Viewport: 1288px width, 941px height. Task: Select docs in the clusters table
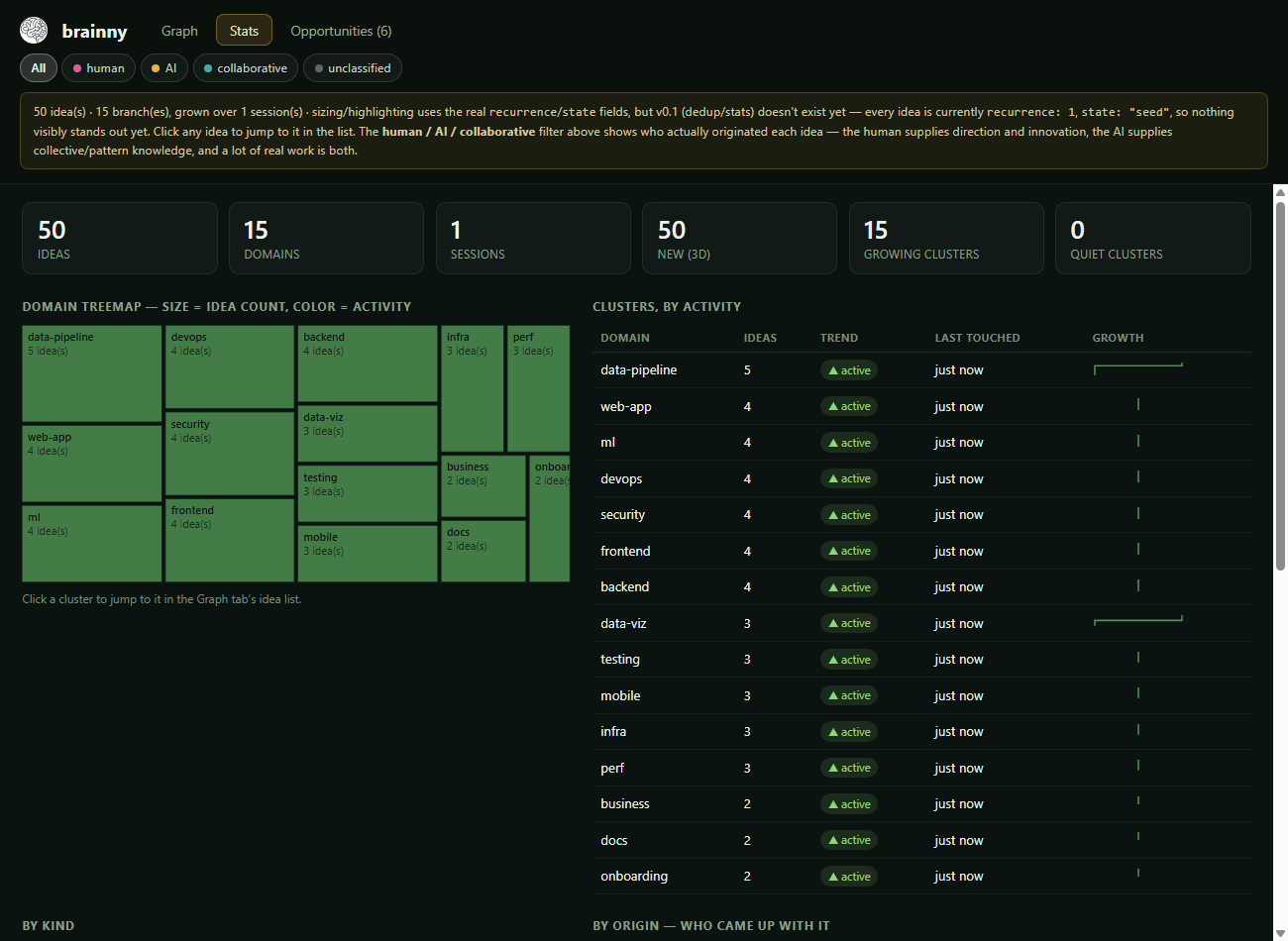614,840
